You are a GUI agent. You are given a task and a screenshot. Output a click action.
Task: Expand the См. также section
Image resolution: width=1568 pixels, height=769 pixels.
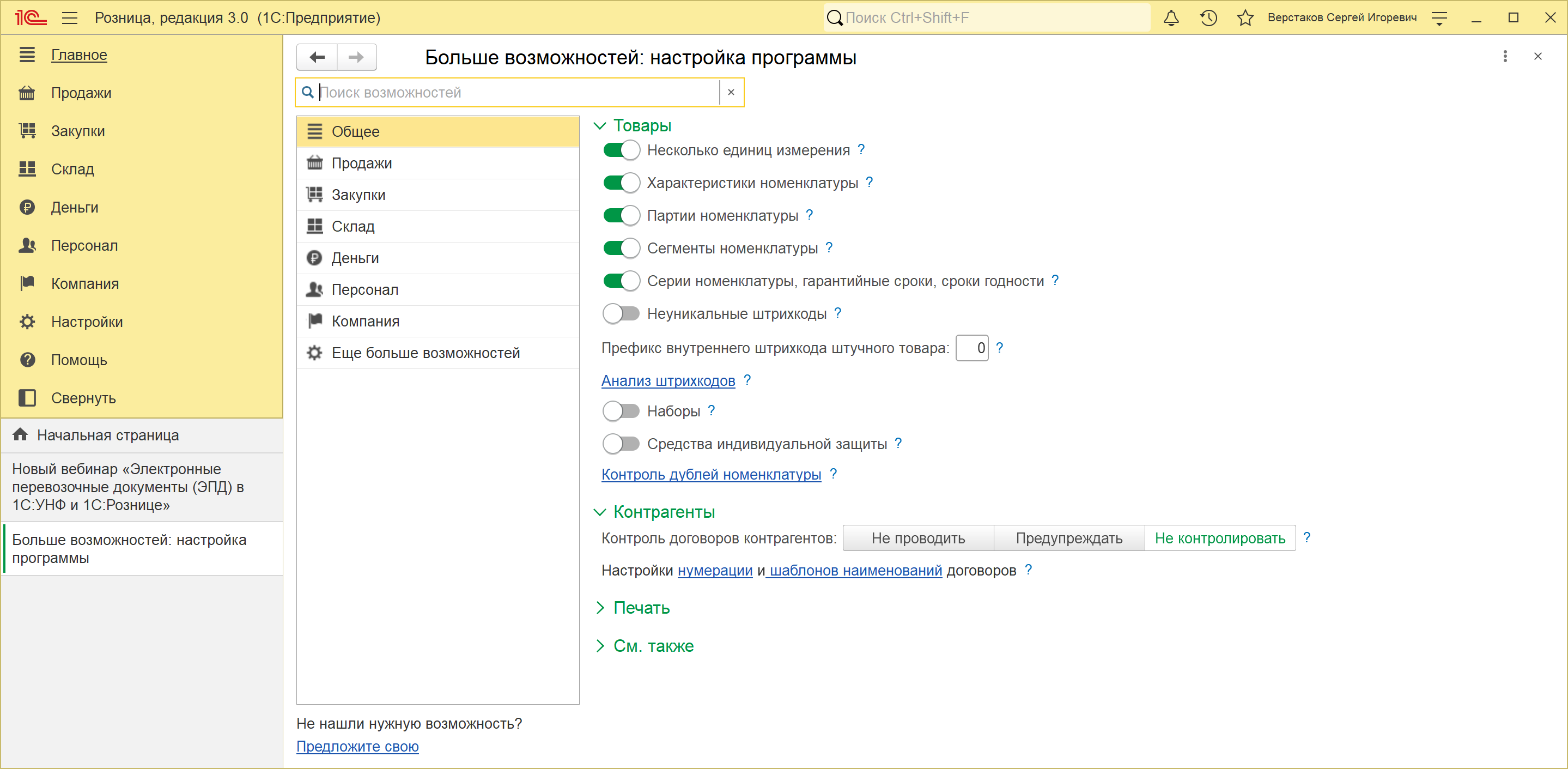point(599,646)
